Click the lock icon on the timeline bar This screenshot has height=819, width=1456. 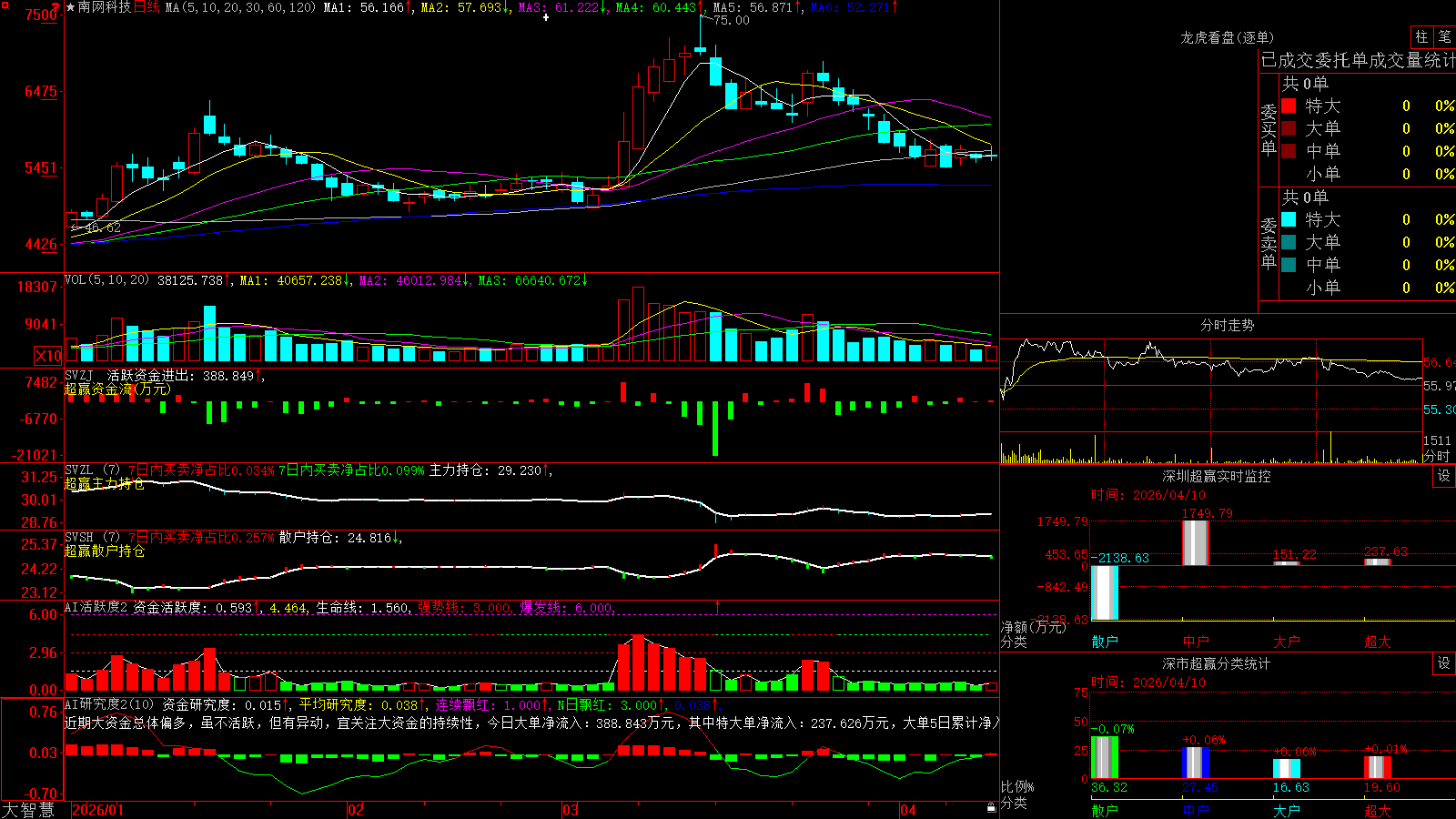pos(991,808)
